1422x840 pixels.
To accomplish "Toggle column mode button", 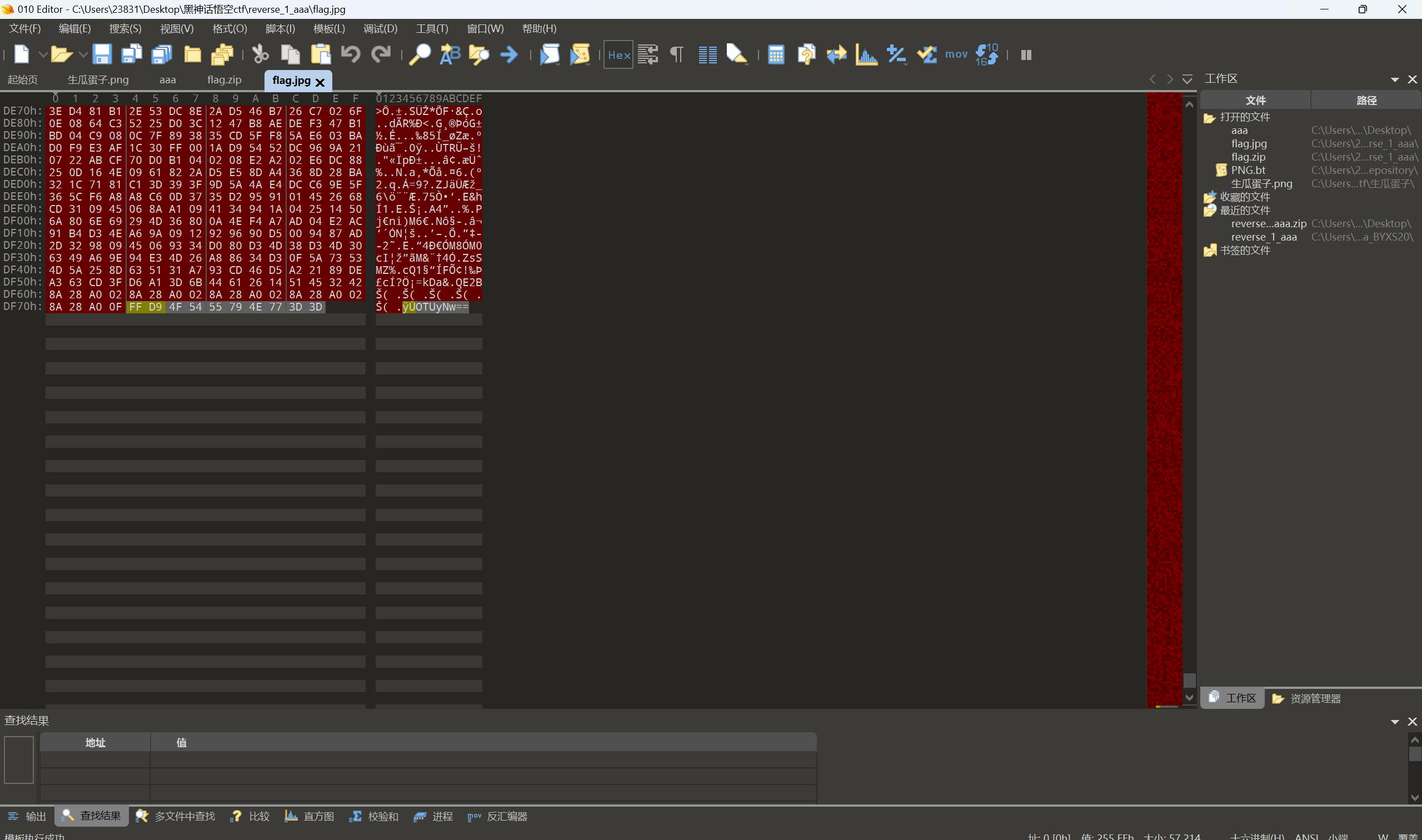I will tap(707, 54).
